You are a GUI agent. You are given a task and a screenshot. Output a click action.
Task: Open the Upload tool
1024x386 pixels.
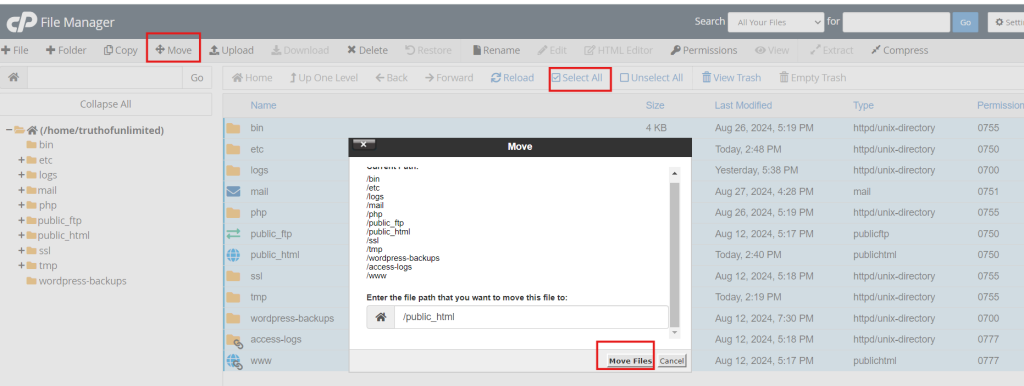pyautogui.click(x=231, y=50)
